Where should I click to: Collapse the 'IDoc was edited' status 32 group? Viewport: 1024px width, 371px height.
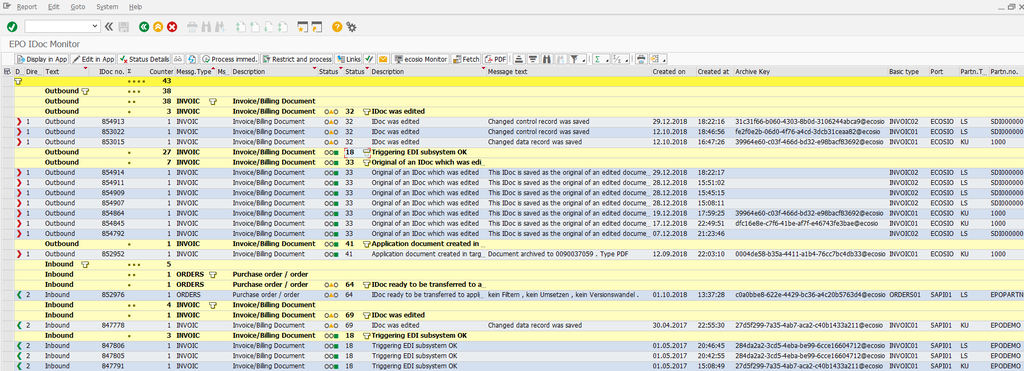[x=366, y=112]
